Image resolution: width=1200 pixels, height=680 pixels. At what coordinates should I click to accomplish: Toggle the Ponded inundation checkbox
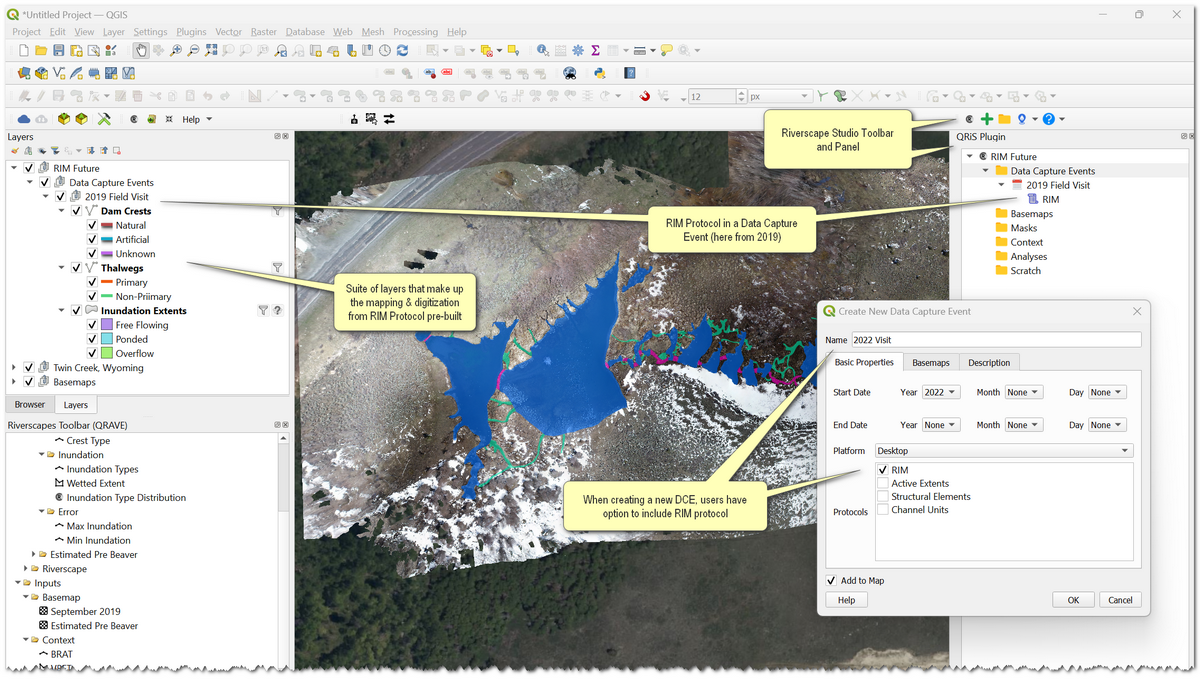point(93,339)
